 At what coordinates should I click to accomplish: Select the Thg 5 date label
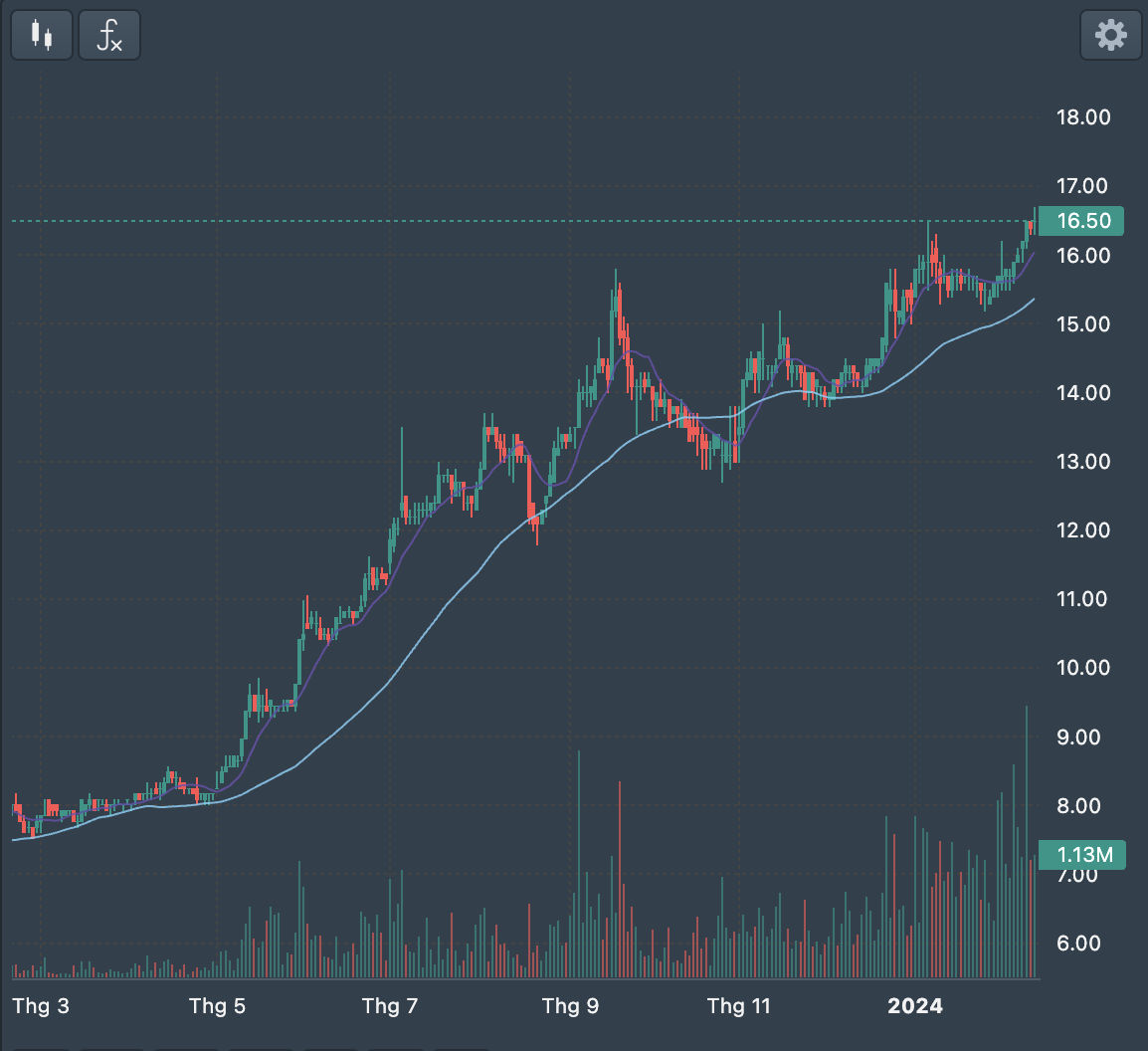217,1006
